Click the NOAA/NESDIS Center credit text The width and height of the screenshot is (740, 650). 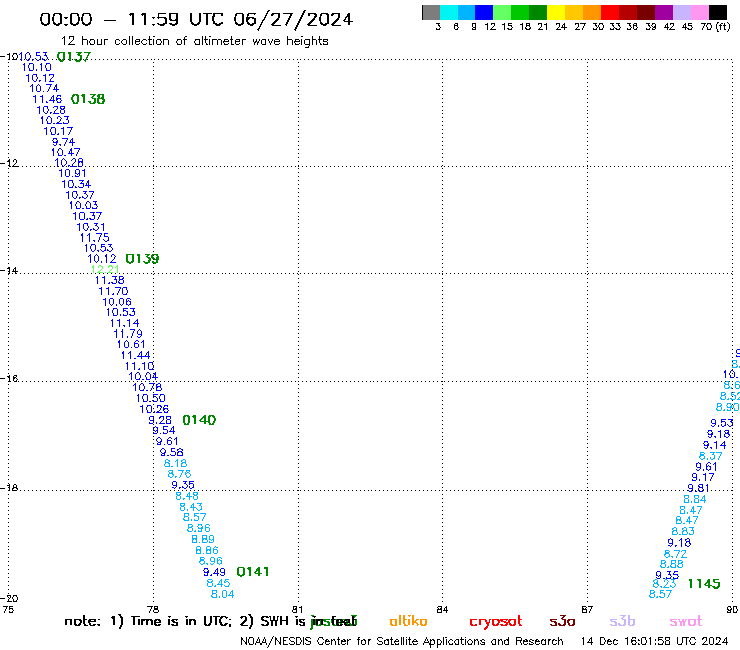pyautogui.click(x=402, y=641)
